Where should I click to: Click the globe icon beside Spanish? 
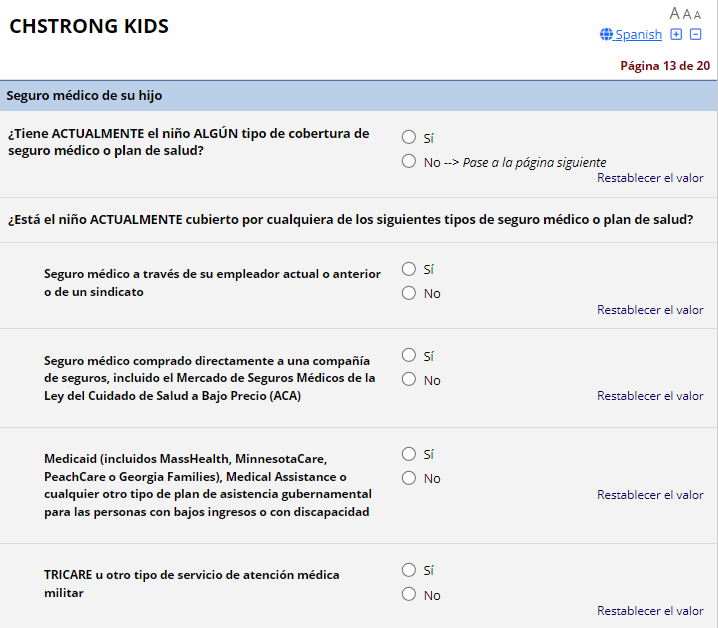coord(606,34)
